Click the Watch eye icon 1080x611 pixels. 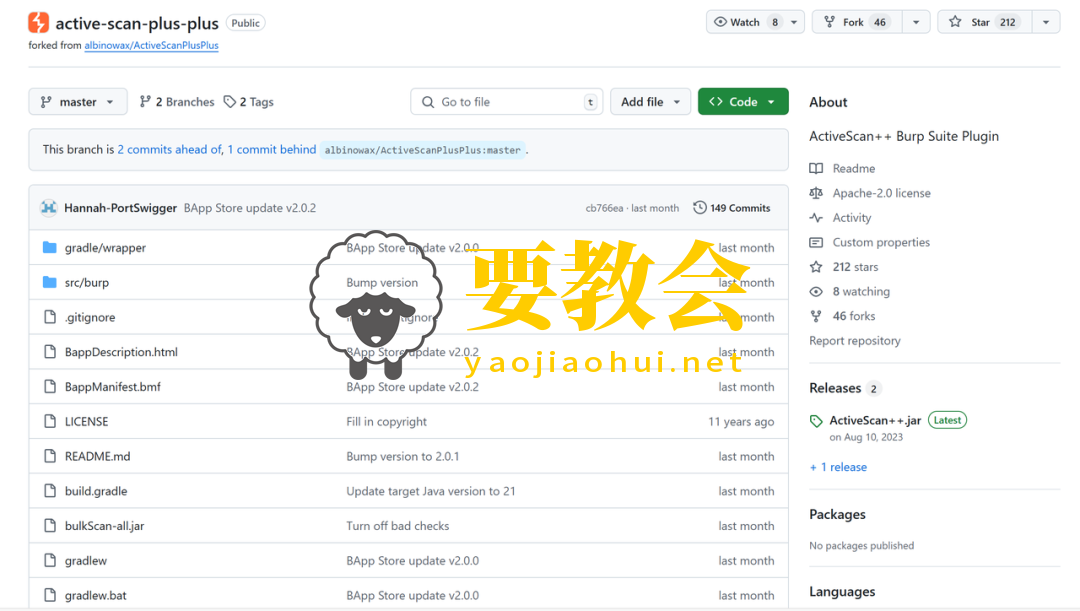[x=720, y=22]
